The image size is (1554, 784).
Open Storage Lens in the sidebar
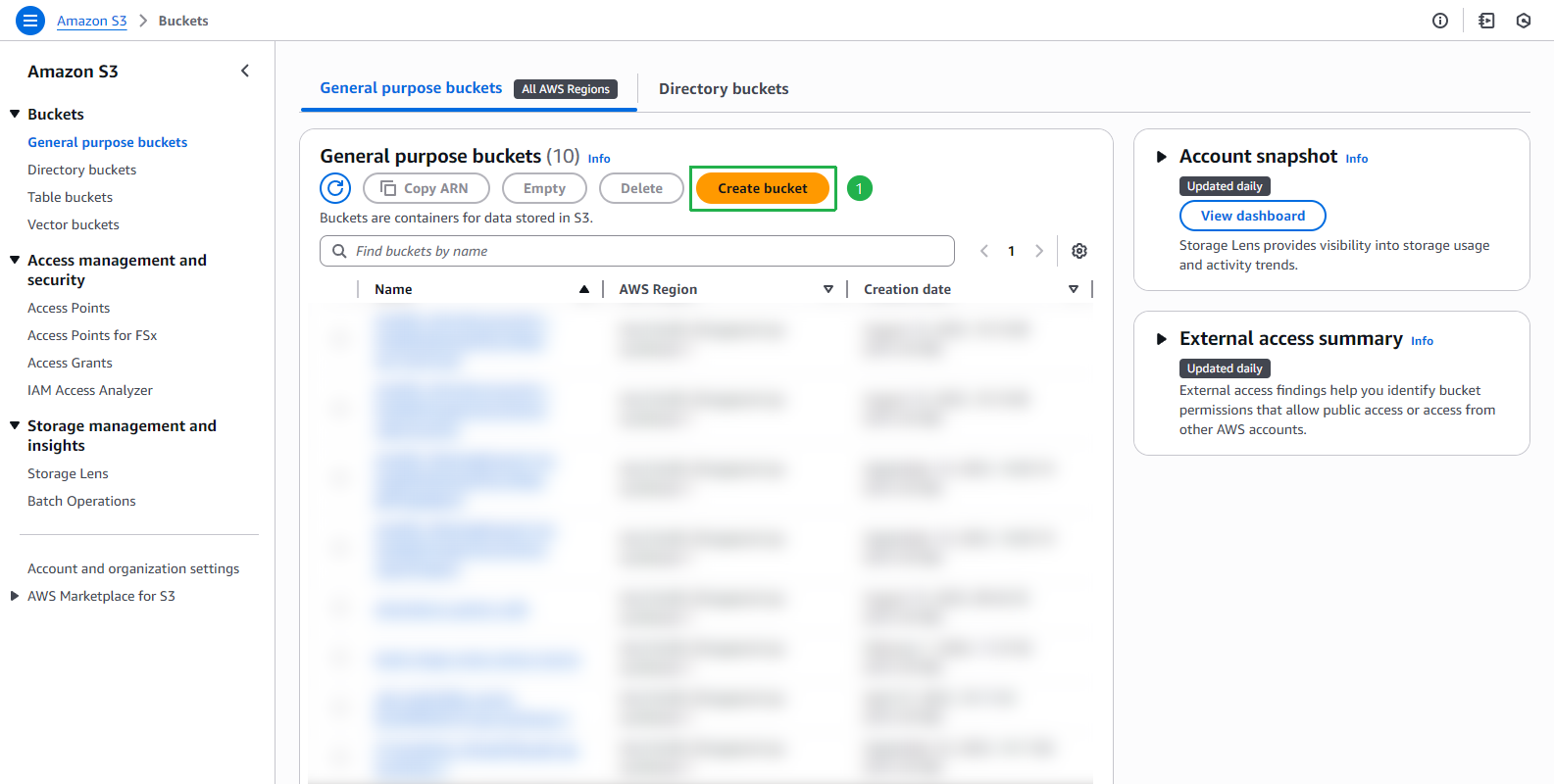point(69,473)
